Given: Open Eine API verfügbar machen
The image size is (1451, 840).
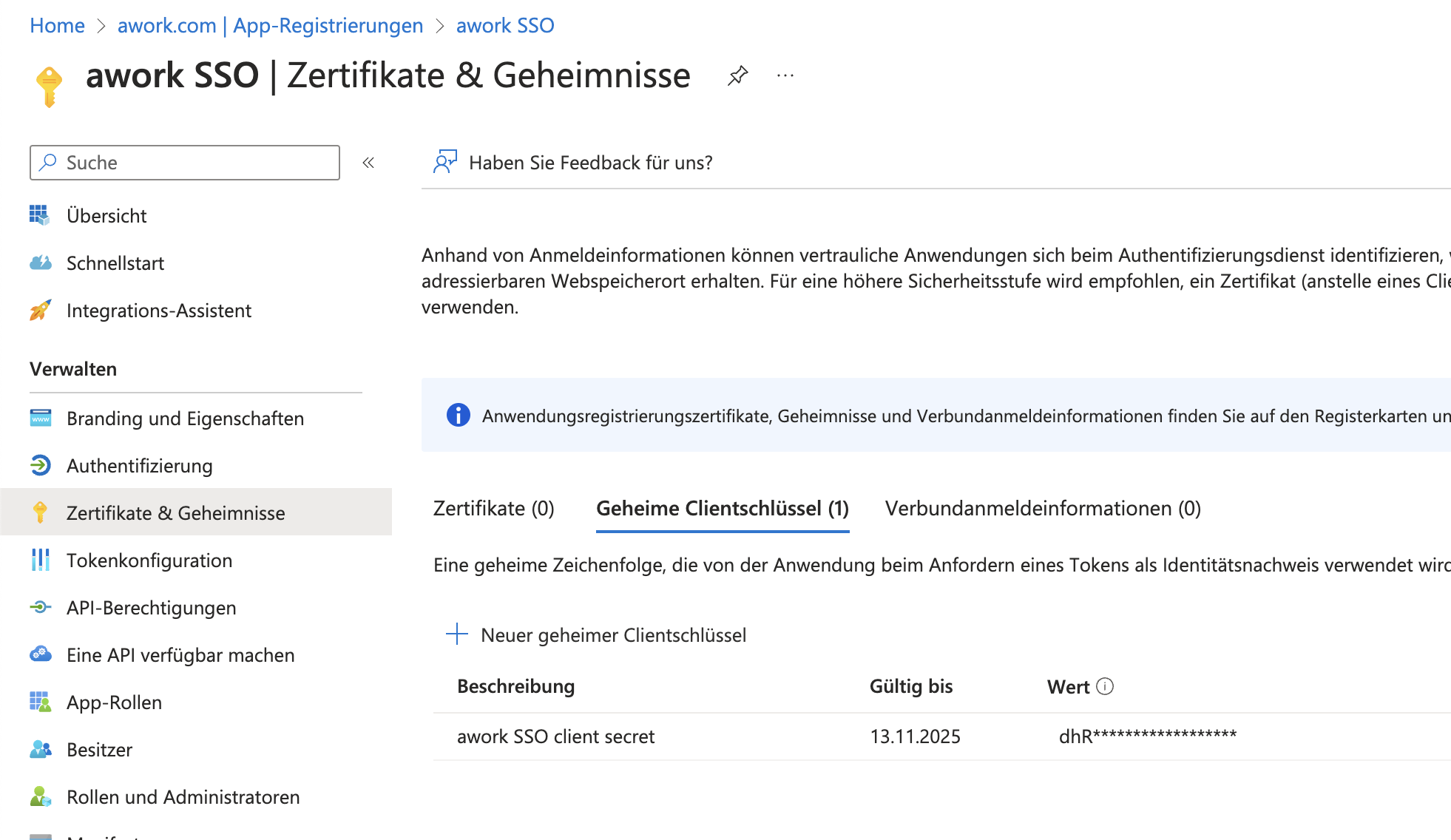Looking at the screenshot, I should pyautogui.click(x=180, y=655).
